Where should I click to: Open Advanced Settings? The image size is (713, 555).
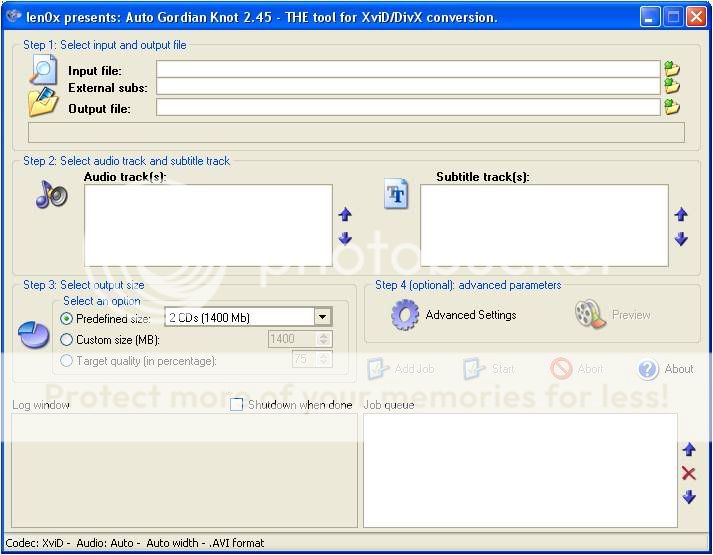pos(455,315)
